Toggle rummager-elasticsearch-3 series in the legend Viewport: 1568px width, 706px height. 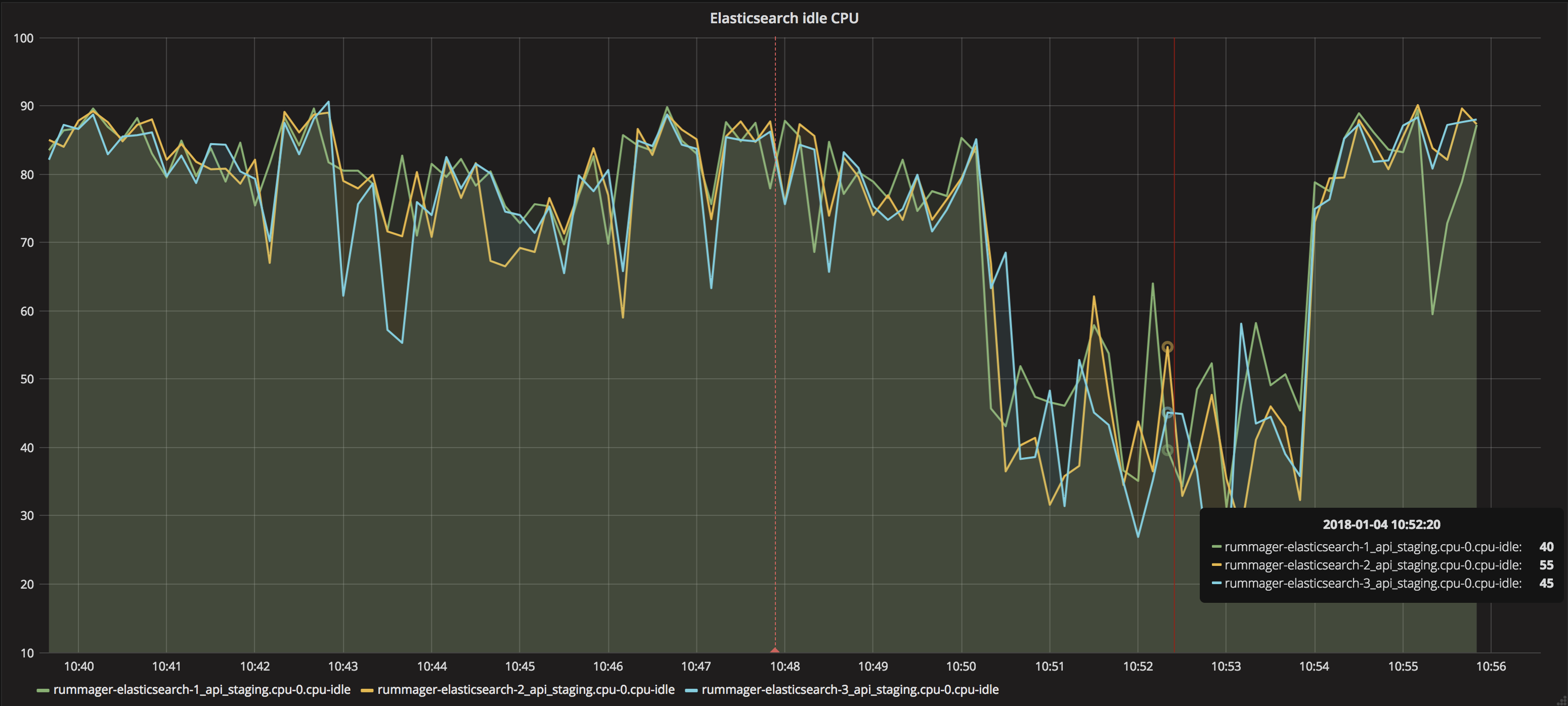coord(850,690)
